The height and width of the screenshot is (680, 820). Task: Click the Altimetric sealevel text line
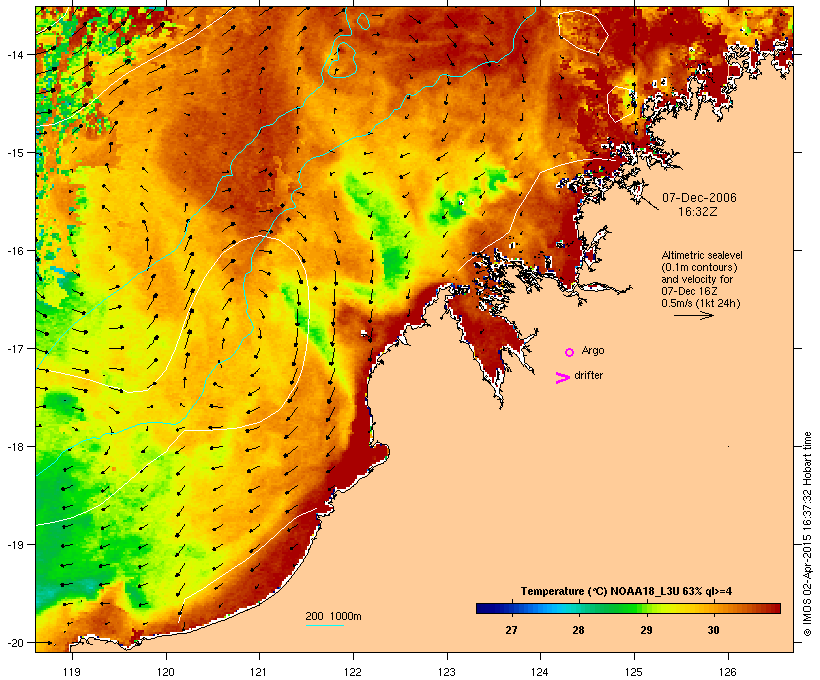[x=702, y=255]
